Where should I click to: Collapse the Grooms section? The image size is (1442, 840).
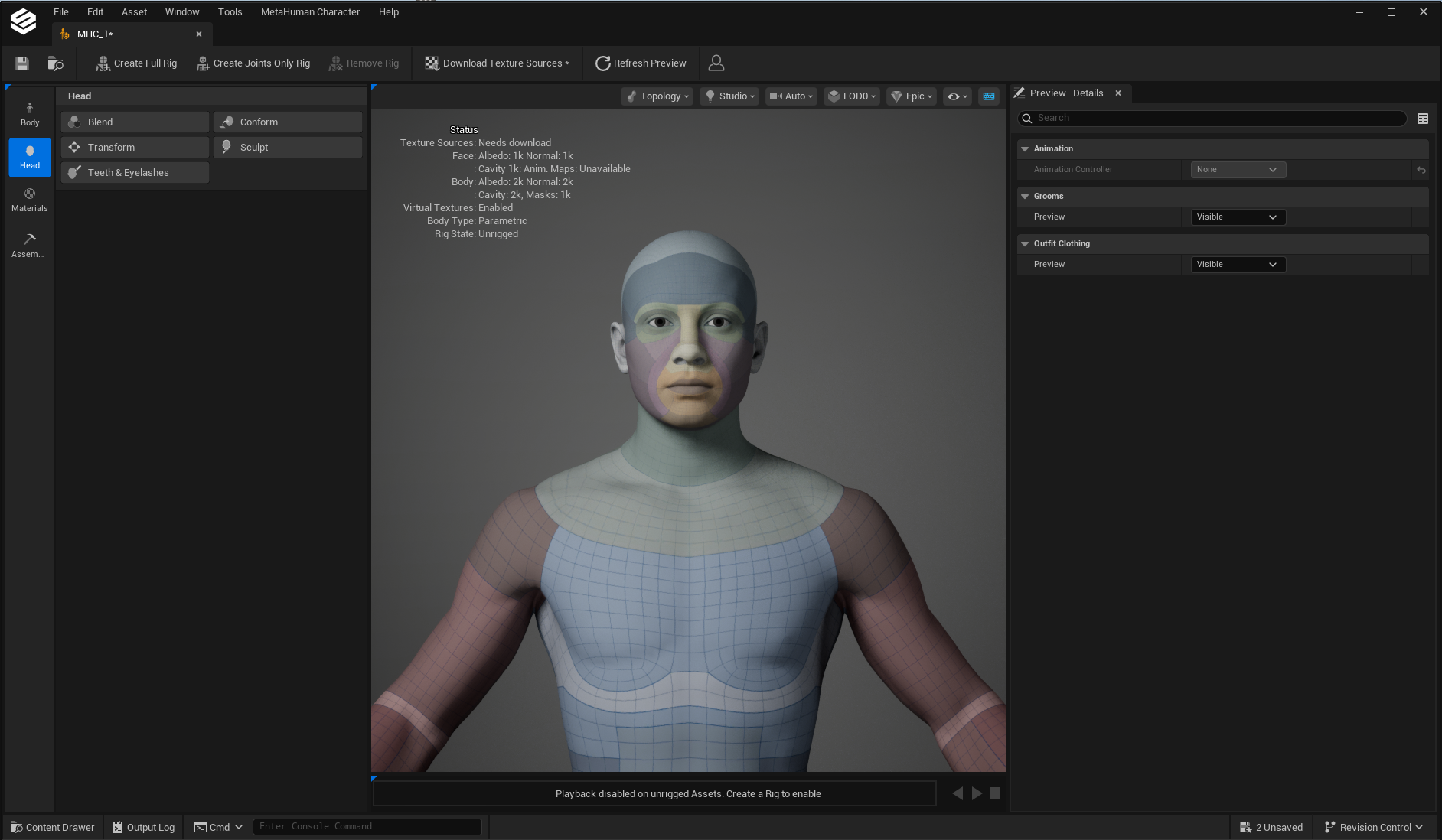(1025, 197)
